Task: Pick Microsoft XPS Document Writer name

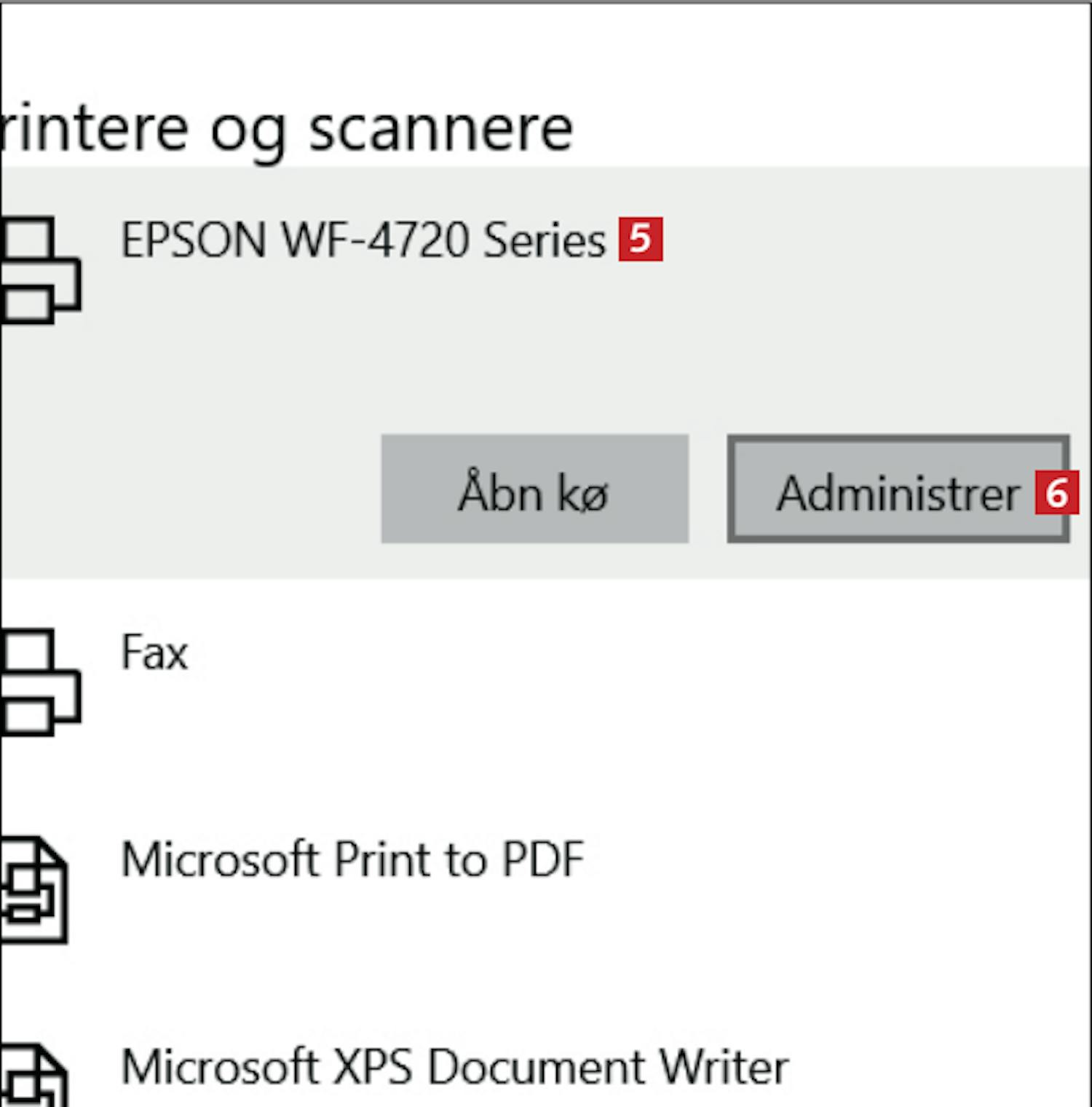Action: 455,1067
